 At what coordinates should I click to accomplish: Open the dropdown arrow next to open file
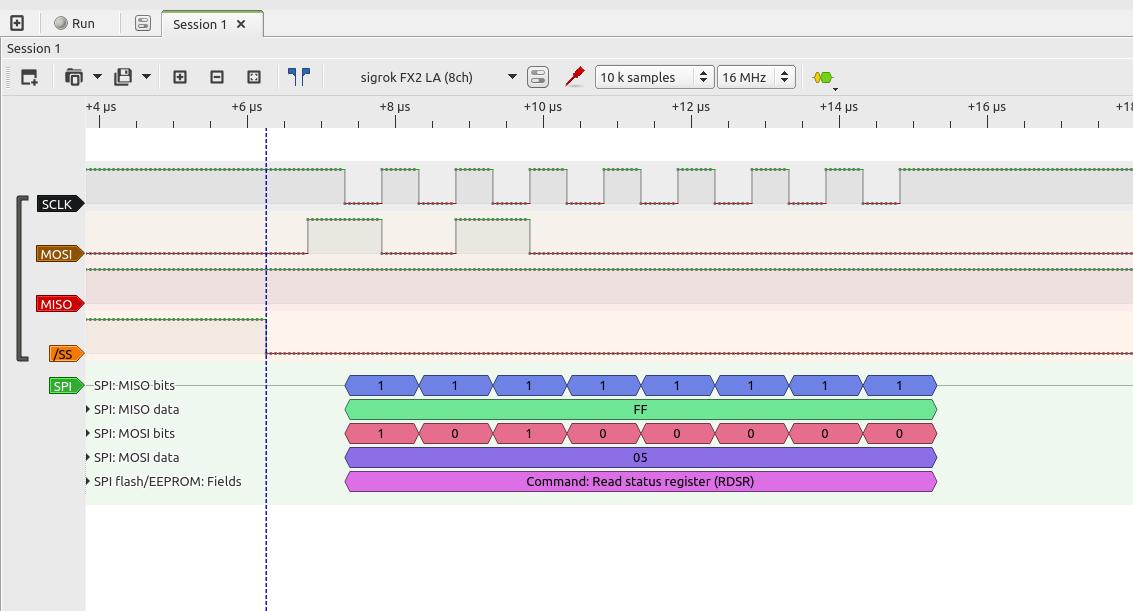pyautogui.click(x=98, y=77)
